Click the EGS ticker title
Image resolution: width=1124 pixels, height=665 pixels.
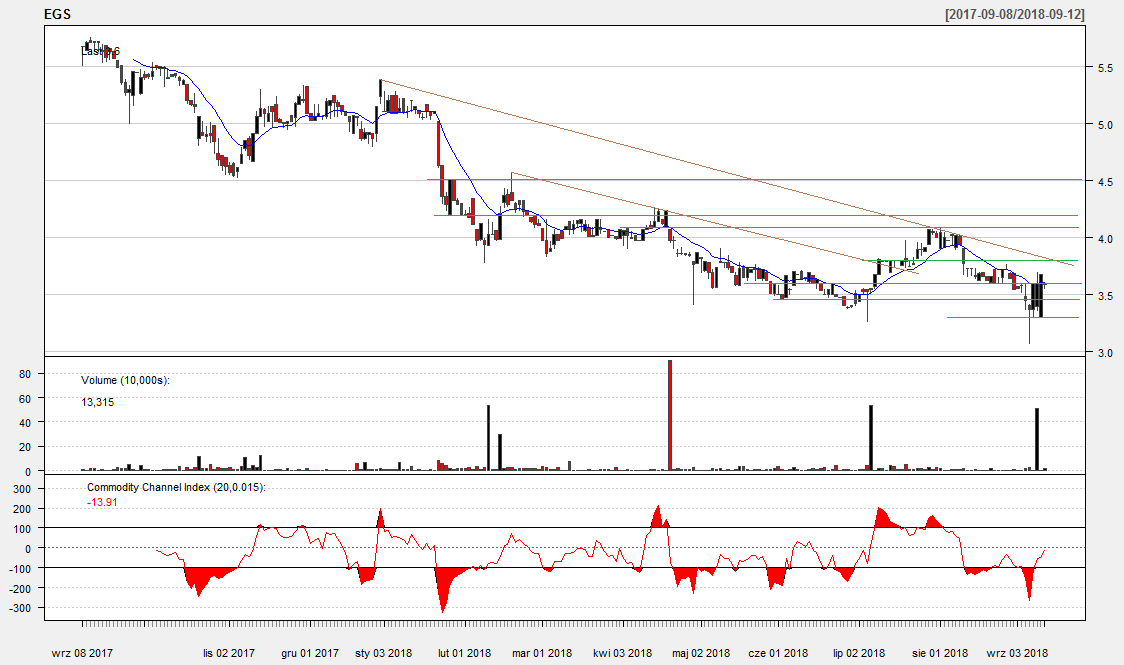[x=57, y=14]
